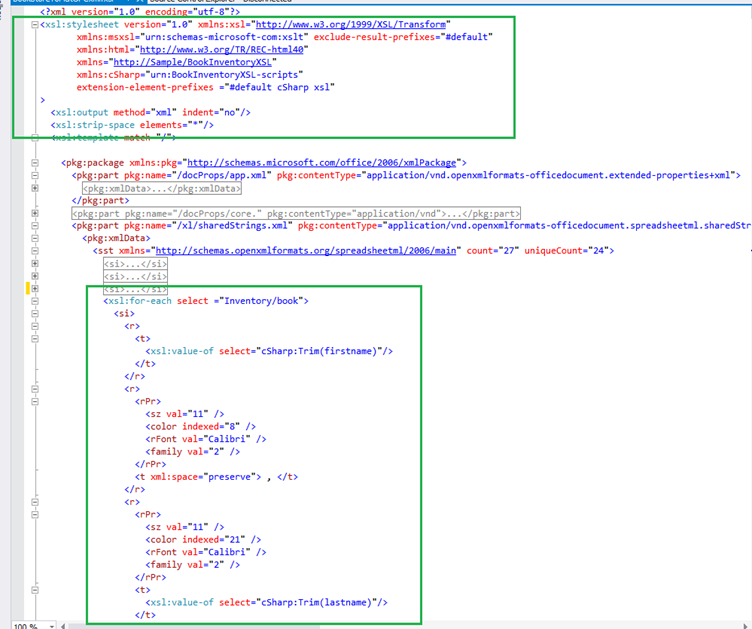Click the collapsed <pkg:xmlData>...</pkg:xmlData> box

coord(162,188)
